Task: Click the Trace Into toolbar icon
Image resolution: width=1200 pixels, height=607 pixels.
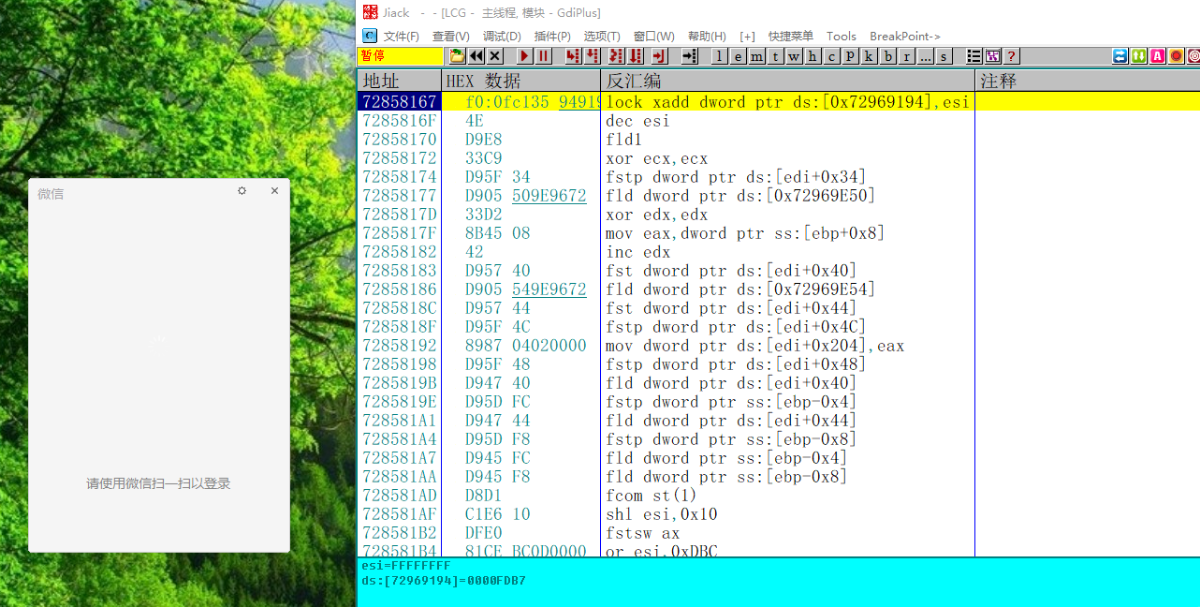Action: pos(616,56)
